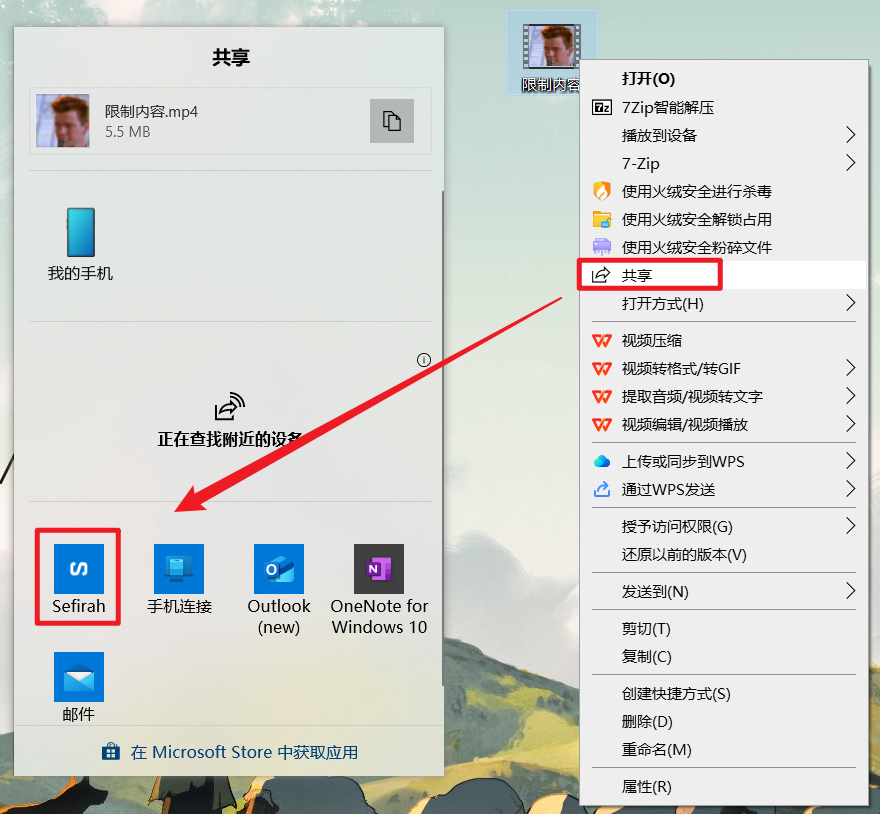Choose 创建快捷方式(S)
Image resolution: width=880 pixels, height=814 pixels.
point(723,694)
